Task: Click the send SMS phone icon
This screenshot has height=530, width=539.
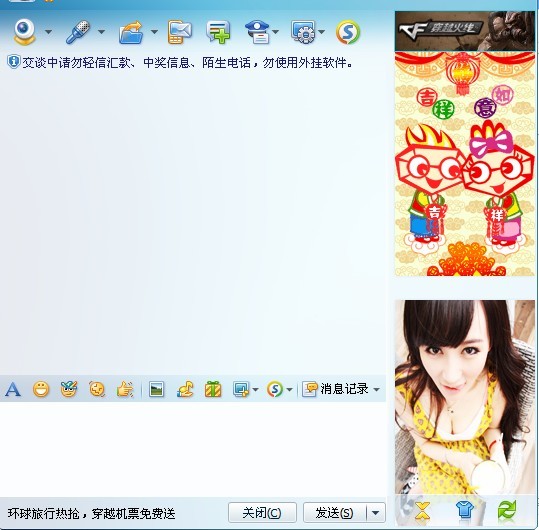Action: pos(179,32)
